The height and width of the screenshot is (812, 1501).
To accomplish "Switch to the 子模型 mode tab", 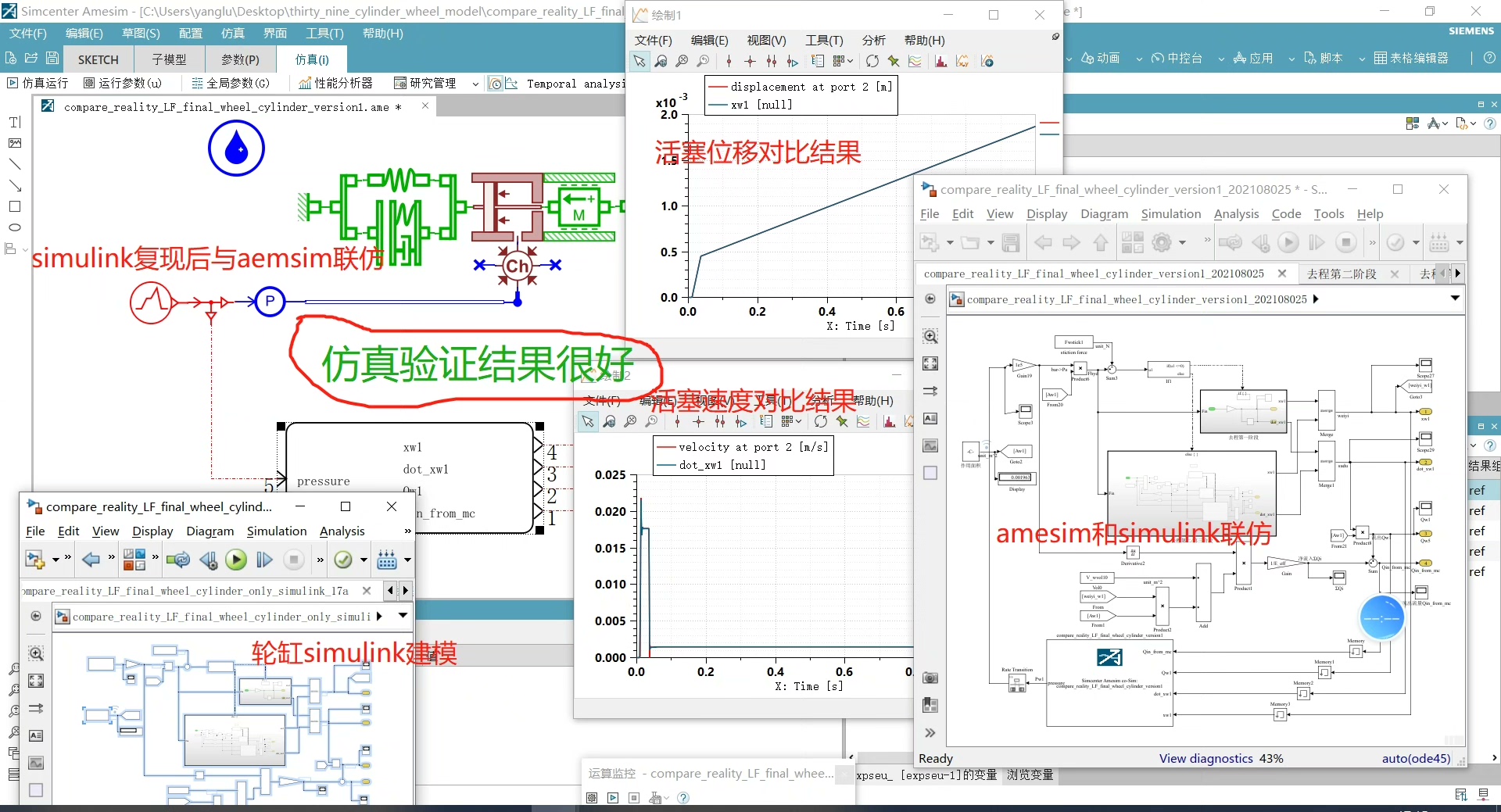I will (x=169, y=59).
